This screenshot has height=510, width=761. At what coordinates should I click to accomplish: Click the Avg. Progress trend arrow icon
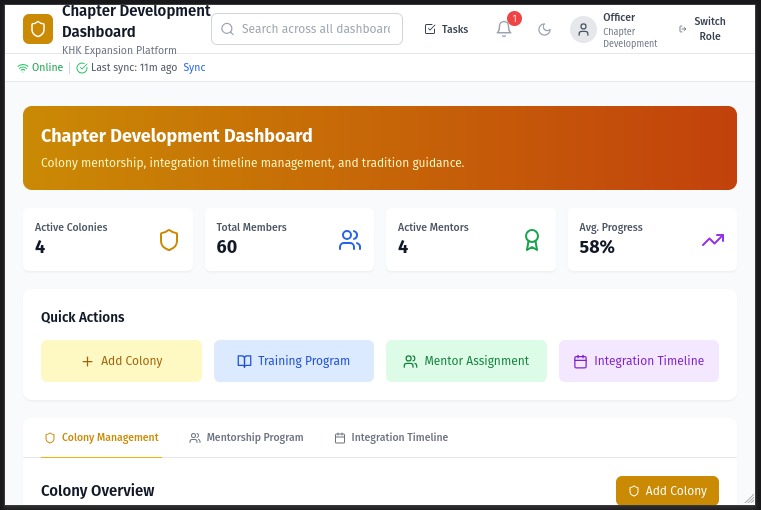tap(713, 240)
